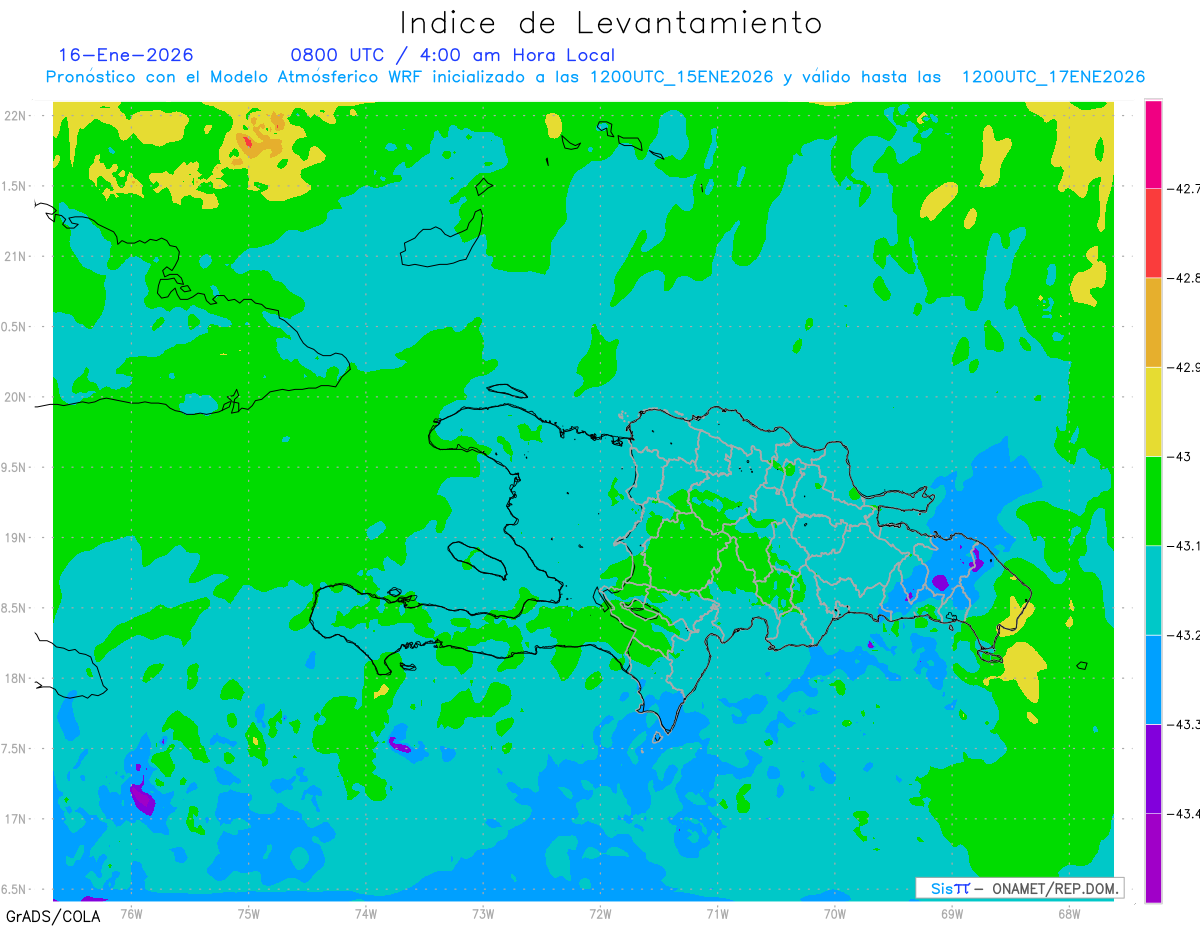Click the 'GrADS/COLA' credit text

click(x=52, y=916)
